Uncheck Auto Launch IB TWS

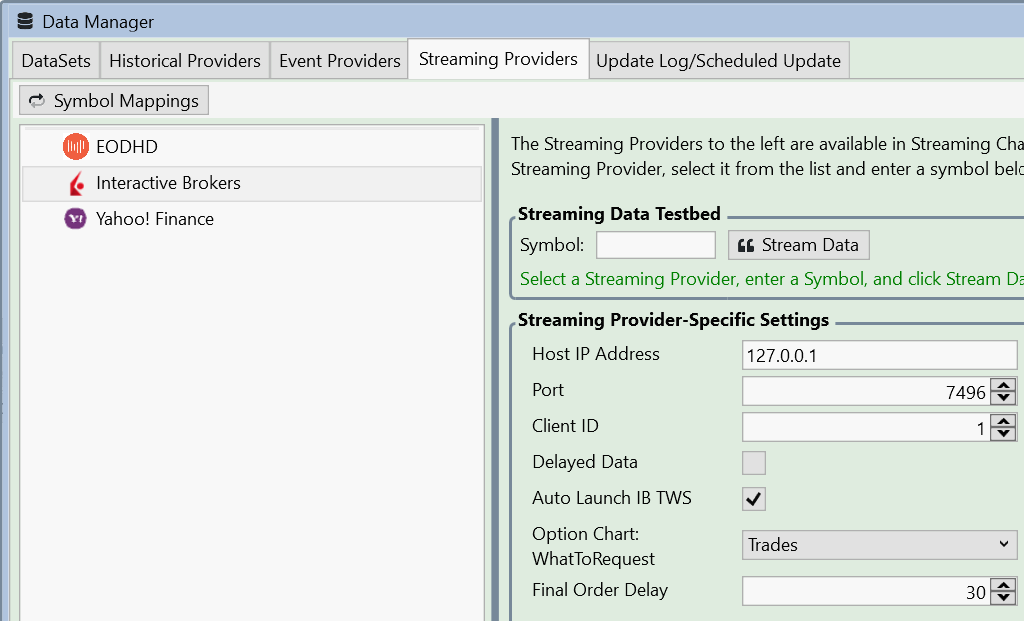pyautogui.click(x=754, y=498)
